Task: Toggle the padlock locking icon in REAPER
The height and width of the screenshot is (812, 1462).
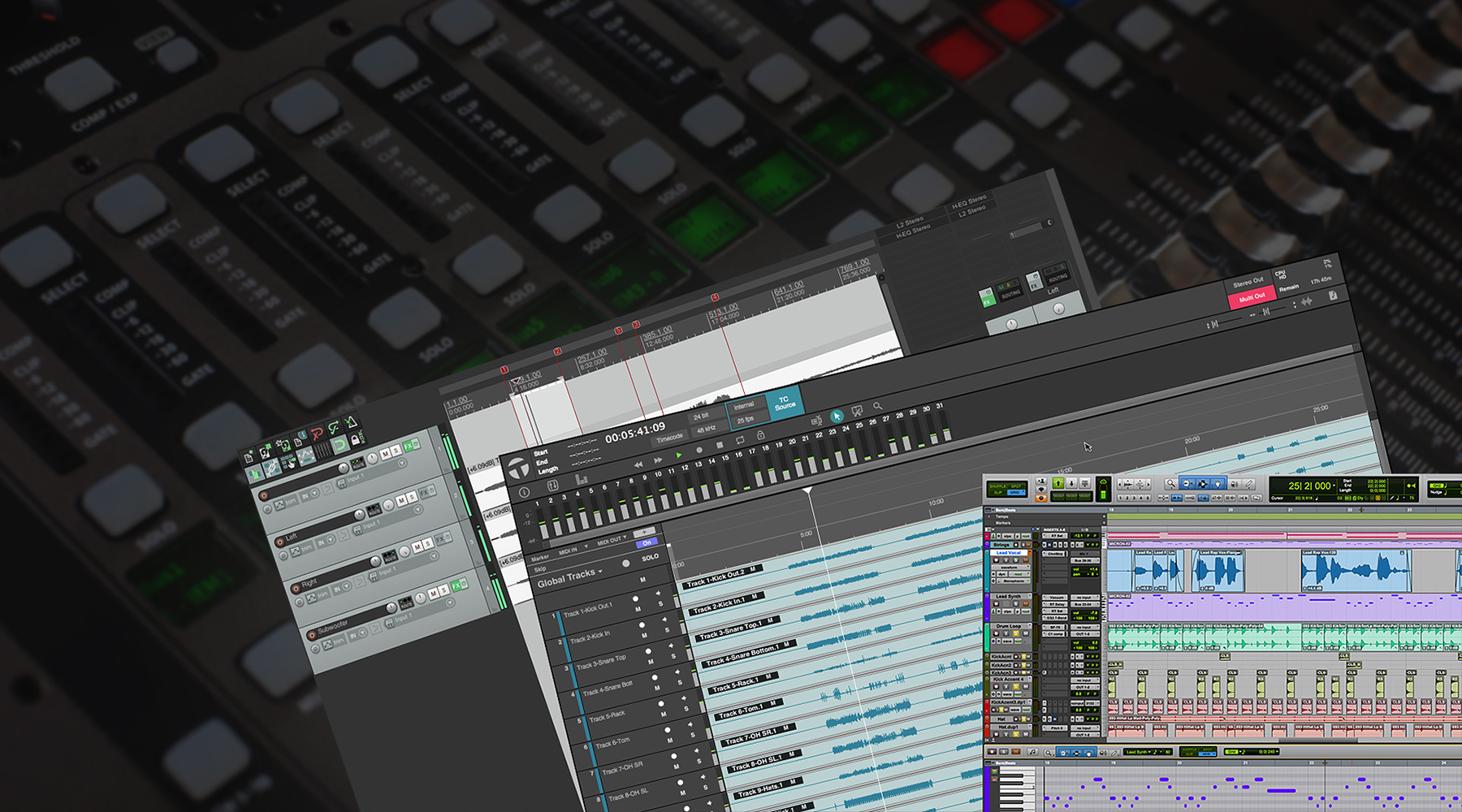Action: pyautogui.click(x=356, y=440)
